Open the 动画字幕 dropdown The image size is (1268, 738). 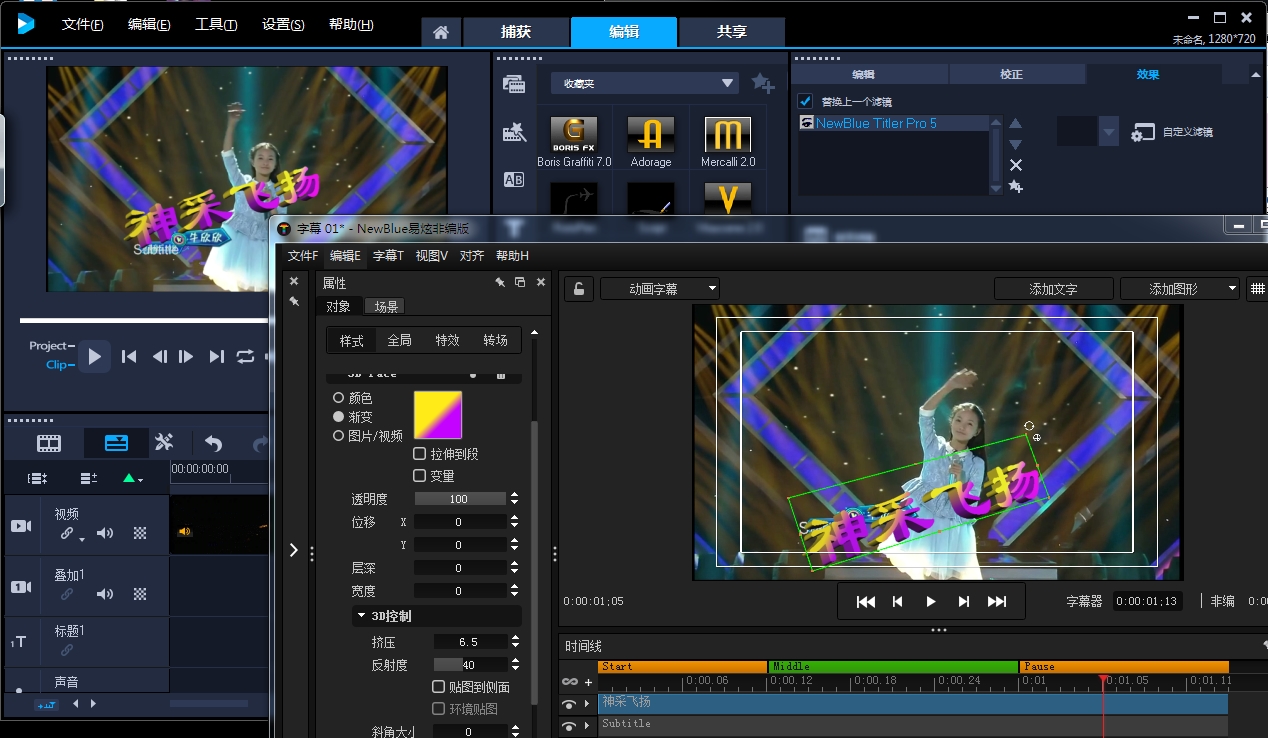[x=660, y=289]
